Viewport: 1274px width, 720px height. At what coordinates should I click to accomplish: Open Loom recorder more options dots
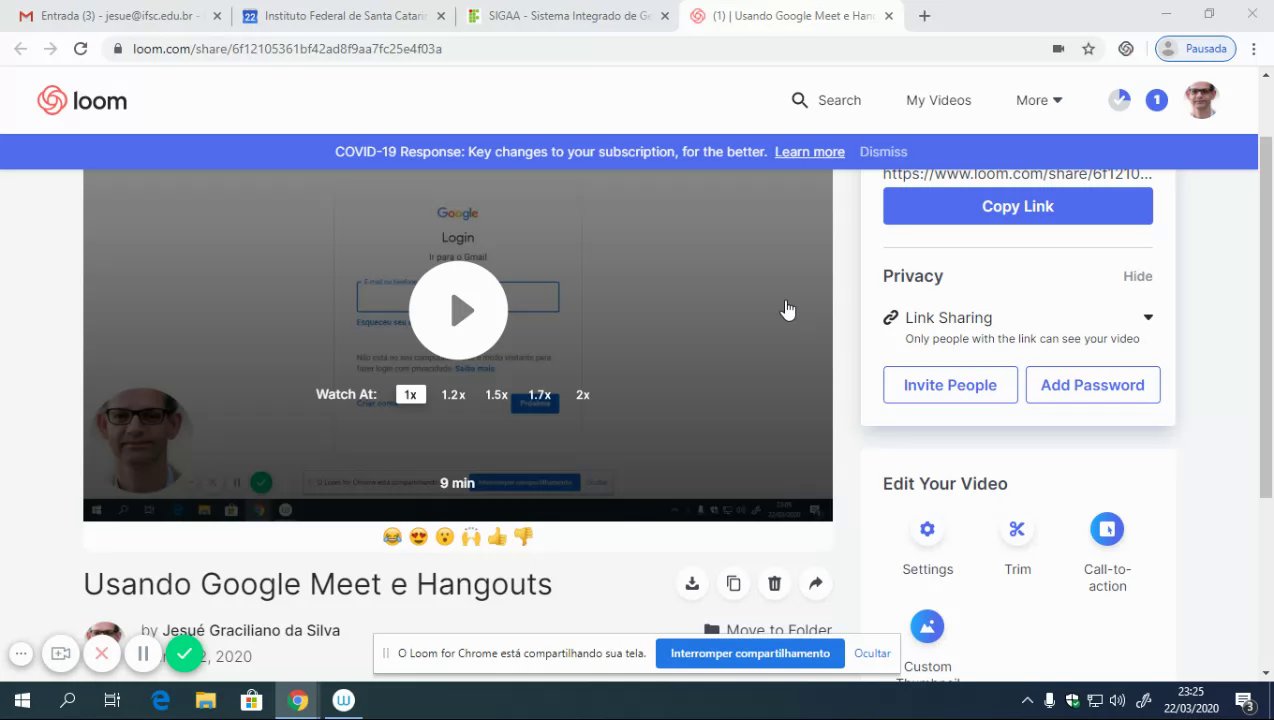pyautogui.click(x=21, y=654)
